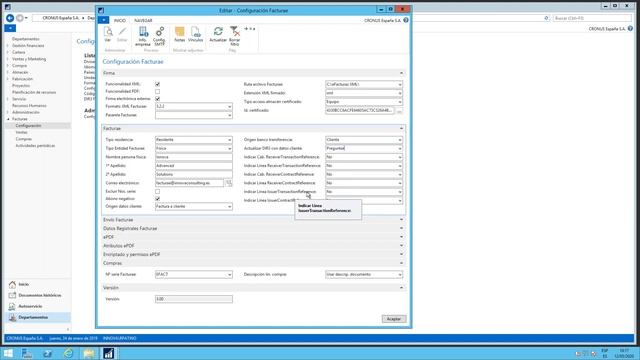This screenshot has width=640, height=360.
Task: Open the Origen banco transferencia dropdown
Action: (400, 140)
